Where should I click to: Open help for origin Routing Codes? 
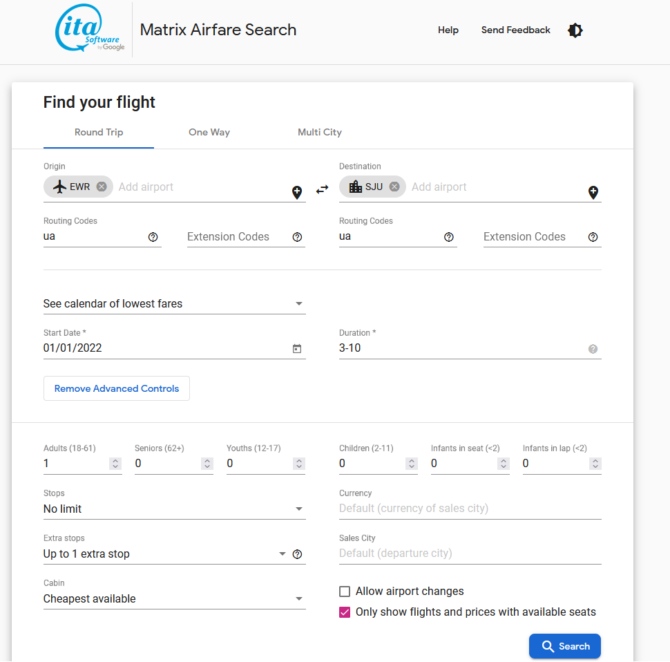click(x=153, y=237)
